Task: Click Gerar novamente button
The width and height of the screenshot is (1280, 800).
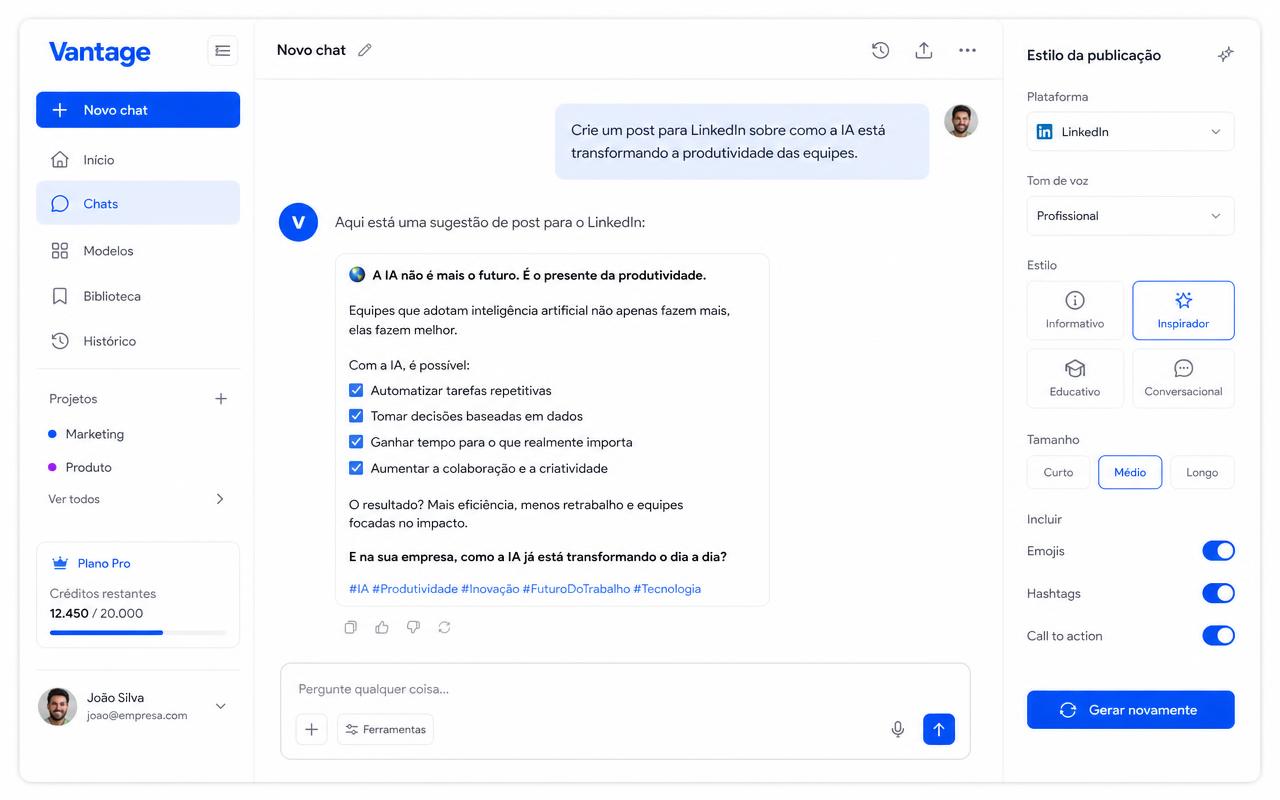Action: coord(1130,710)
